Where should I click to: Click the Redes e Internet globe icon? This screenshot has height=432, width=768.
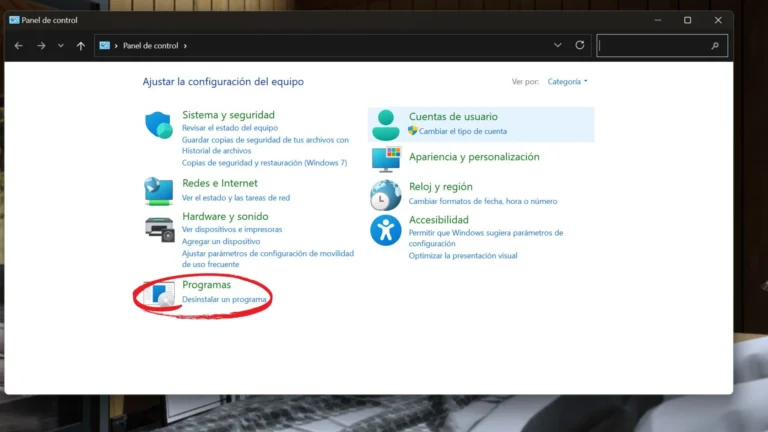point(159,191)
